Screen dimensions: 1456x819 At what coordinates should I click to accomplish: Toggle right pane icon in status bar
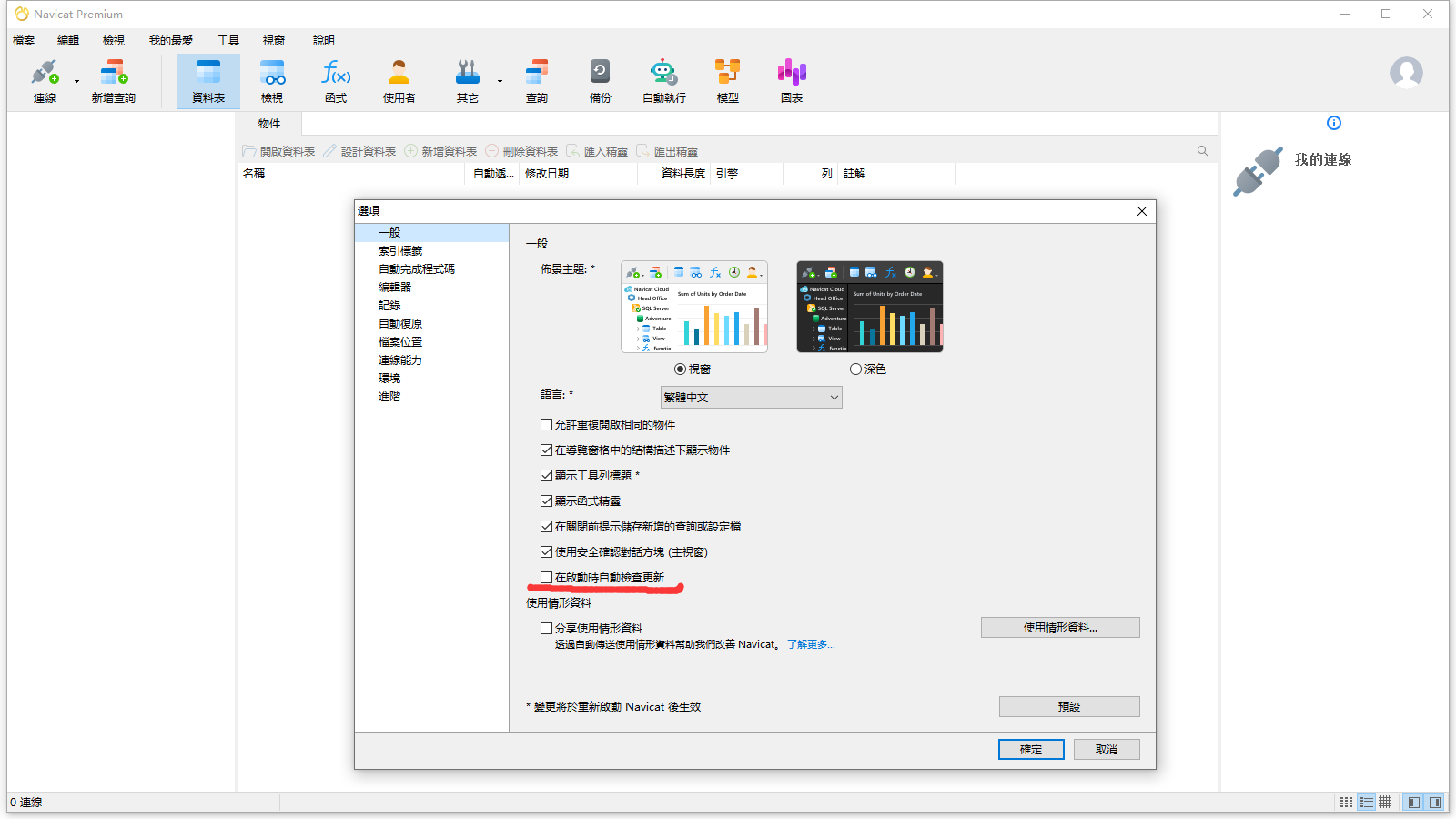pyautogui.click(x=1435, y=802)
